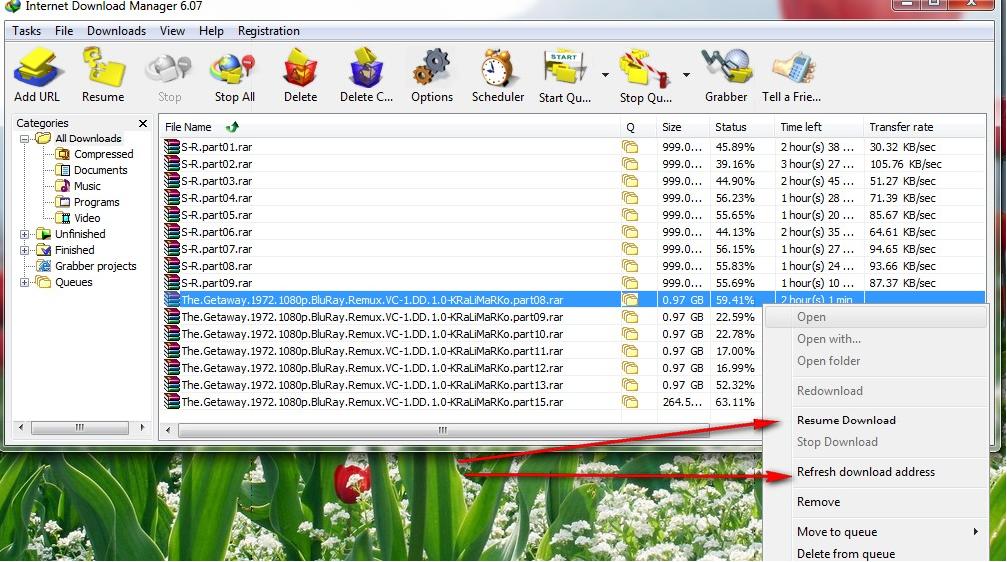This screenshot has width=1007, height=562.
Task: Expand the Queues tree node
Action: 24,283
